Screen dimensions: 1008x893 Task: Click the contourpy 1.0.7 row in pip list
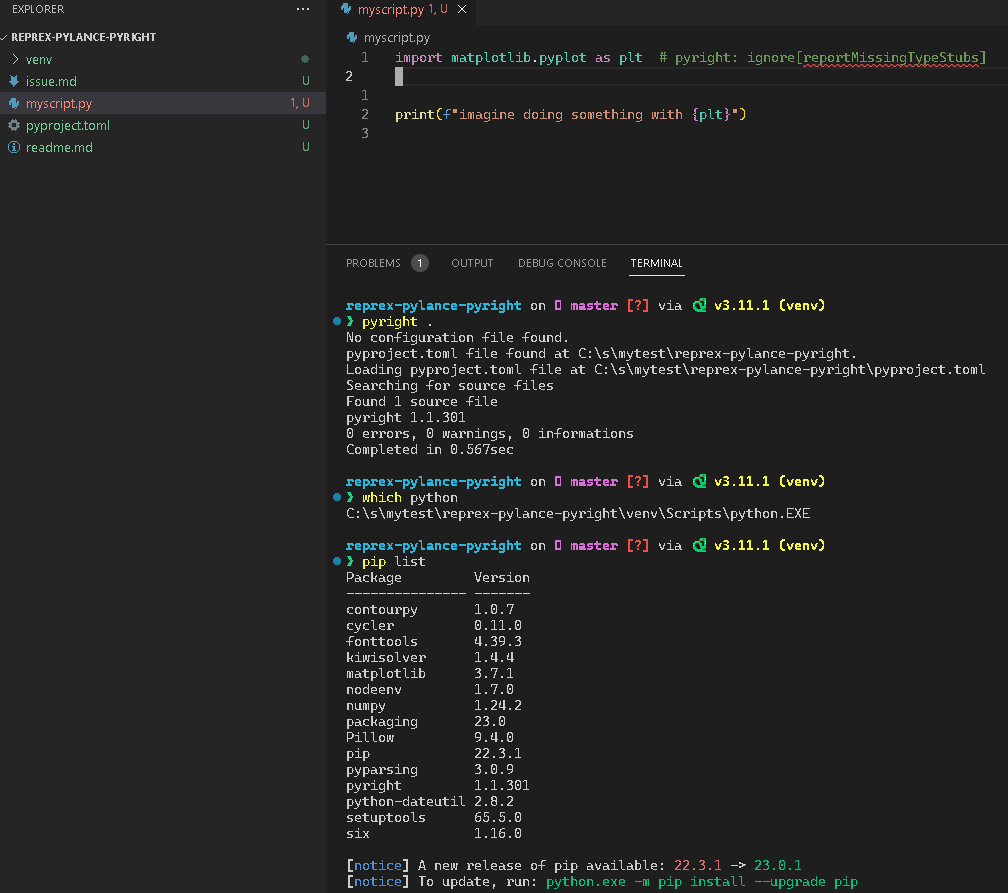(x=429, y=609)
